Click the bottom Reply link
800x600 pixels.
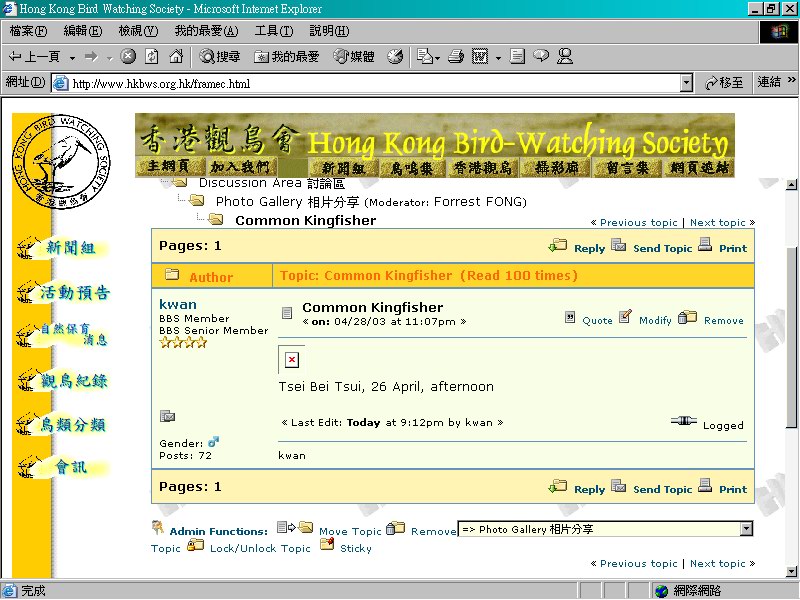[589, 489]
